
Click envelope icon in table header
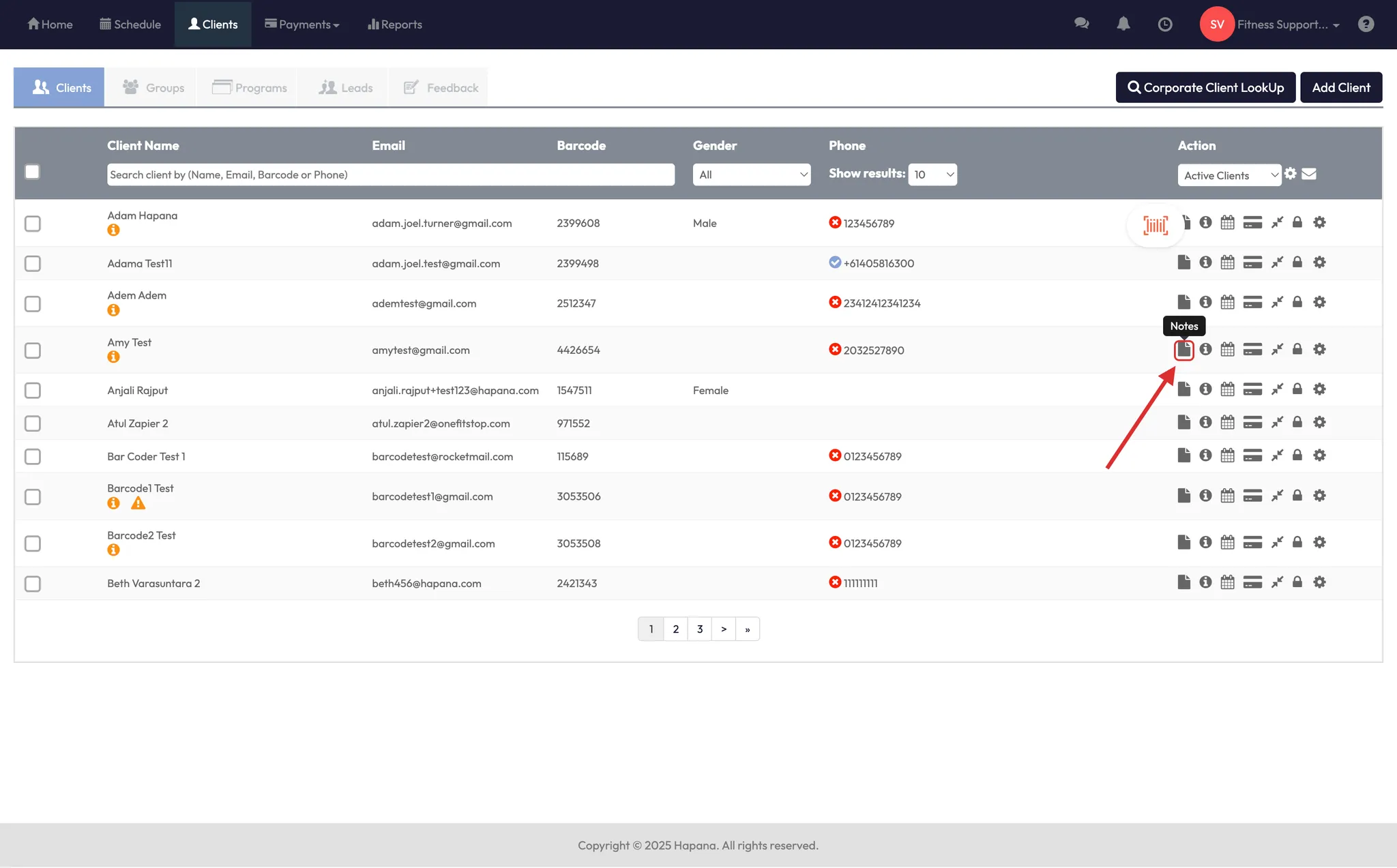coord(1308,174)
